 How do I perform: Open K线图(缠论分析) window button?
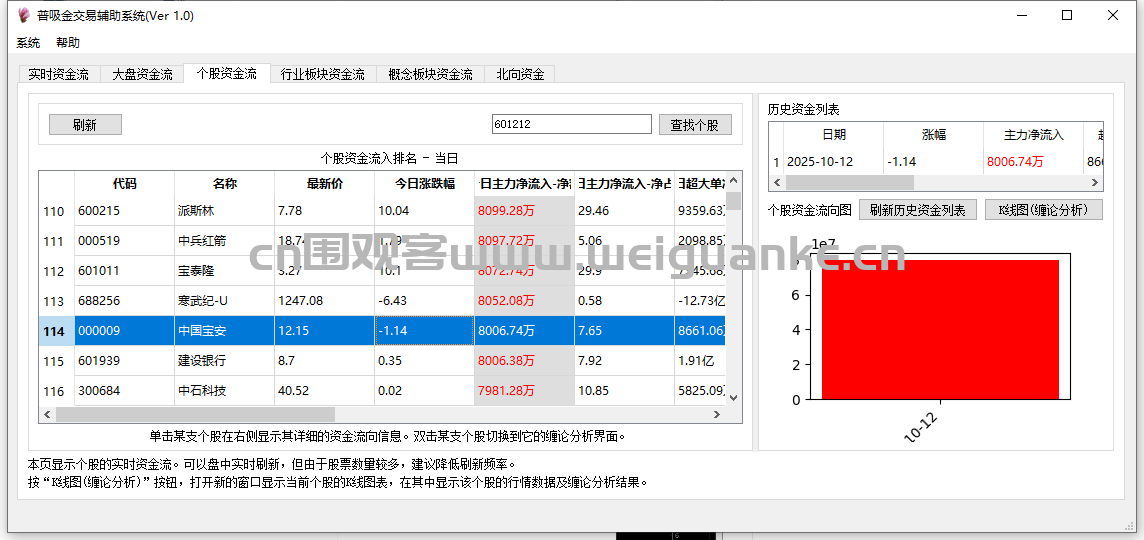[x=1043, y=210]
